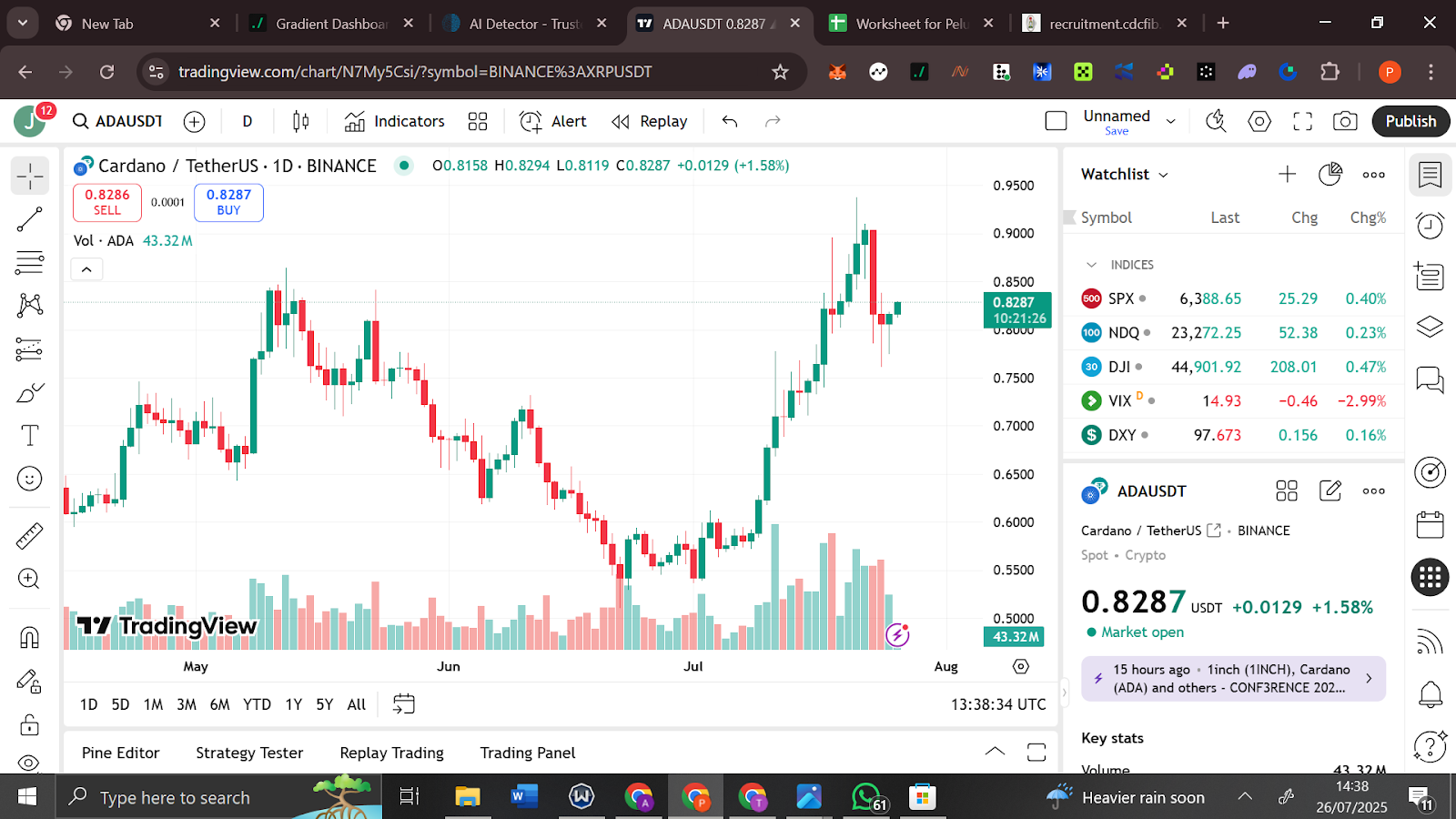The width and height of the screenshot is (1456, 819).
Task: Collapse the INDICES section
Action: [x=1091, y=265]
